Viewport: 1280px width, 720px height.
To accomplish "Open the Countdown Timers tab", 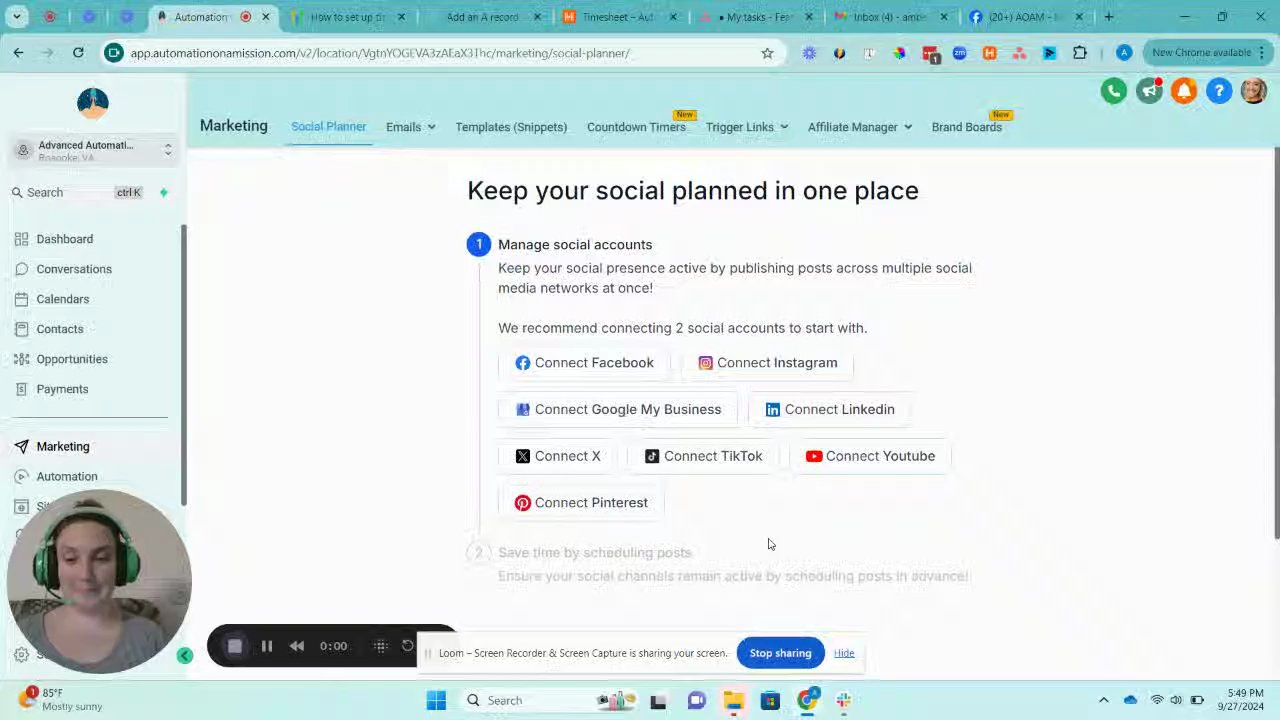I will pyautogui.click(x=636, y=127).
